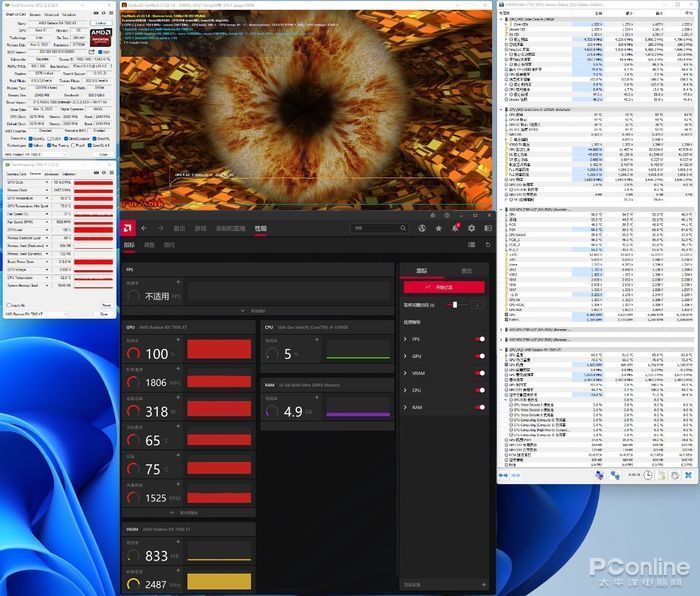Click the HWiNFO log file document icon

click(661, 475)
